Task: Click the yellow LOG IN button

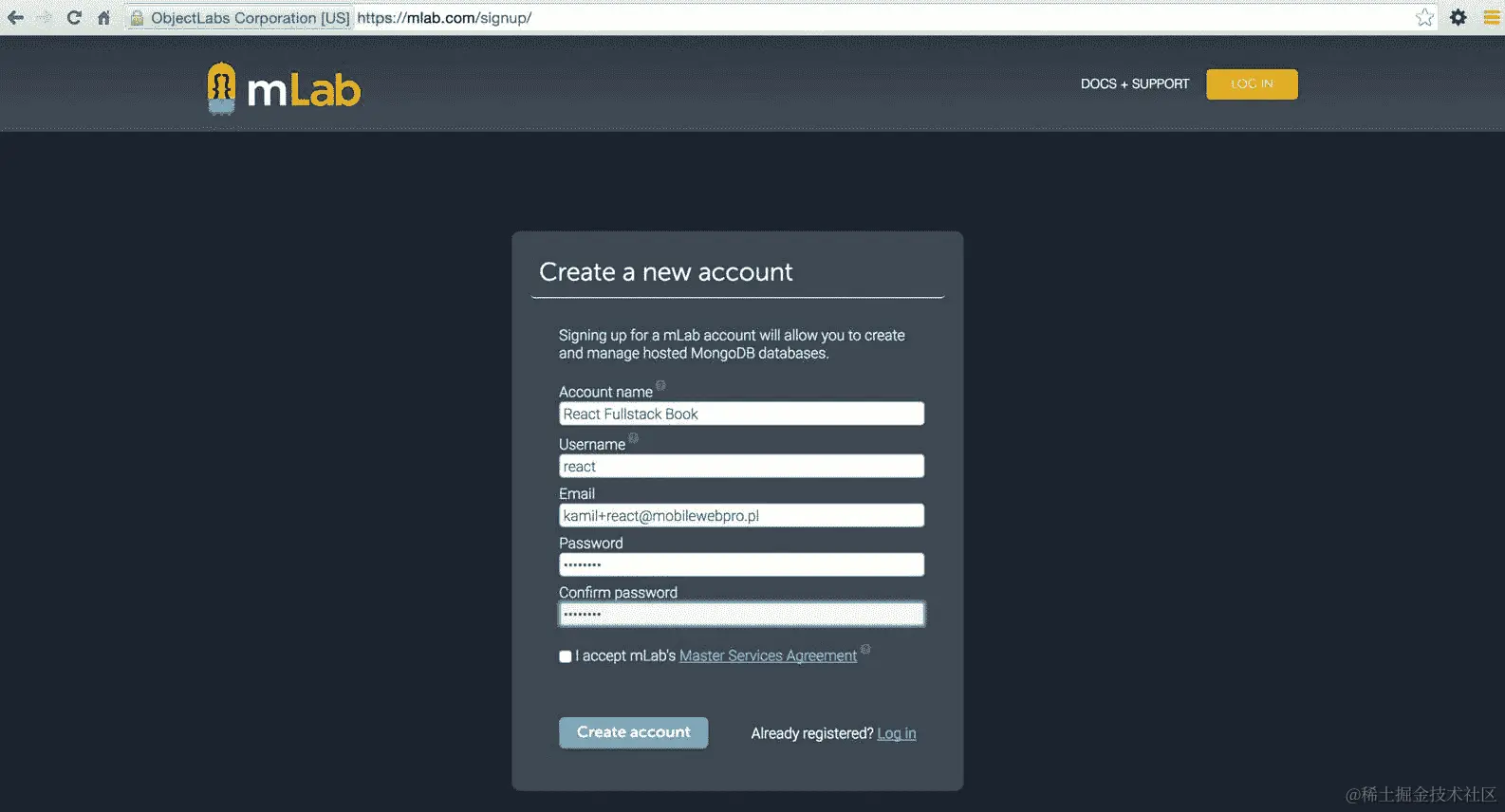Action: [1252, 83]
